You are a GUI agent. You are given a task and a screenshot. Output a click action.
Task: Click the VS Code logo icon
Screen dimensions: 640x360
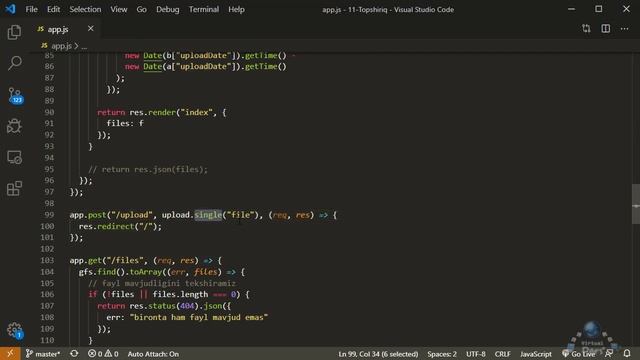click(x=11, y=9)
